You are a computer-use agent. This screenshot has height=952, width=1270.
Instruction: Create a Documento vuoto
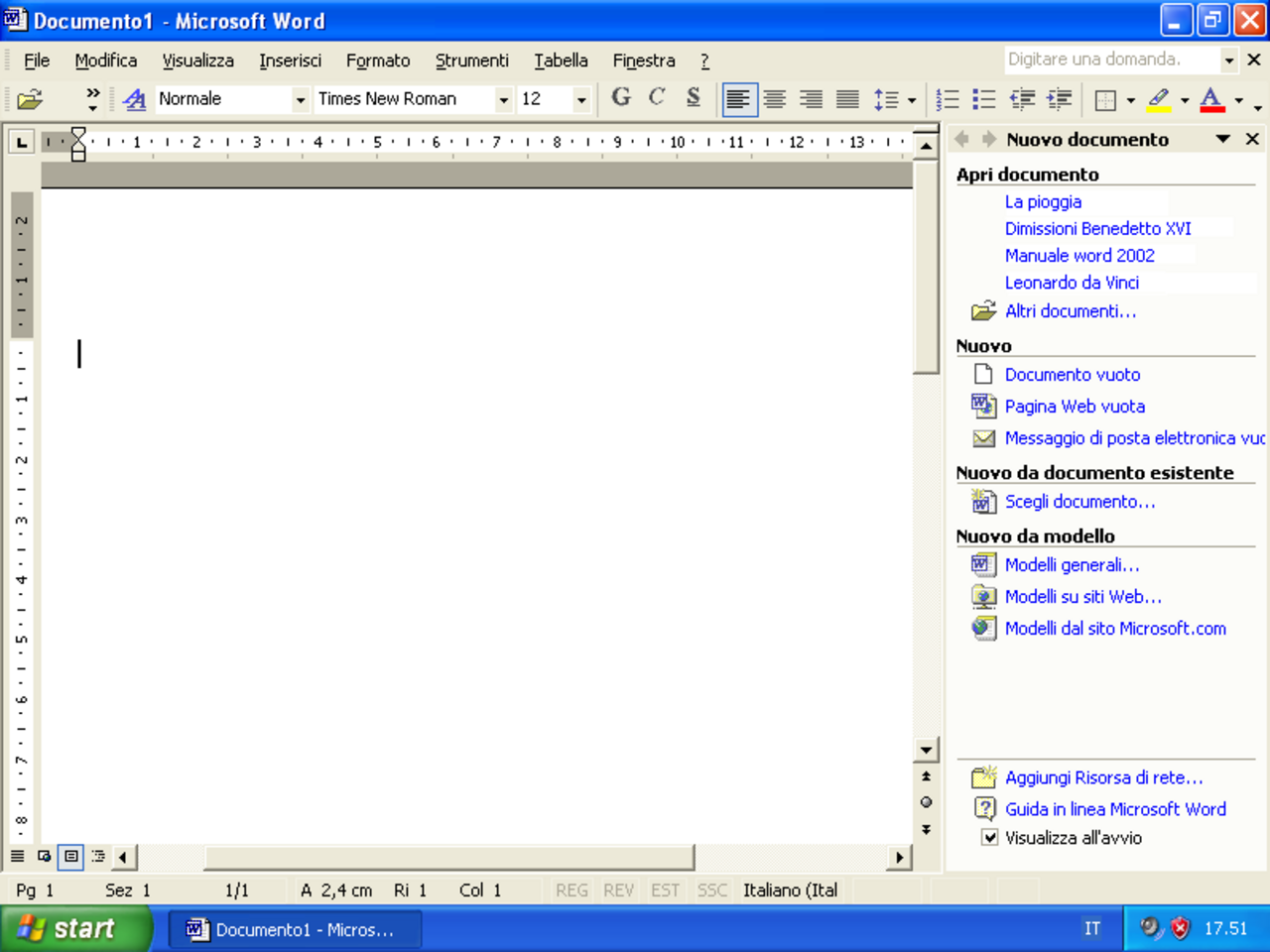pyautogui.click(x=1072, y=374)
